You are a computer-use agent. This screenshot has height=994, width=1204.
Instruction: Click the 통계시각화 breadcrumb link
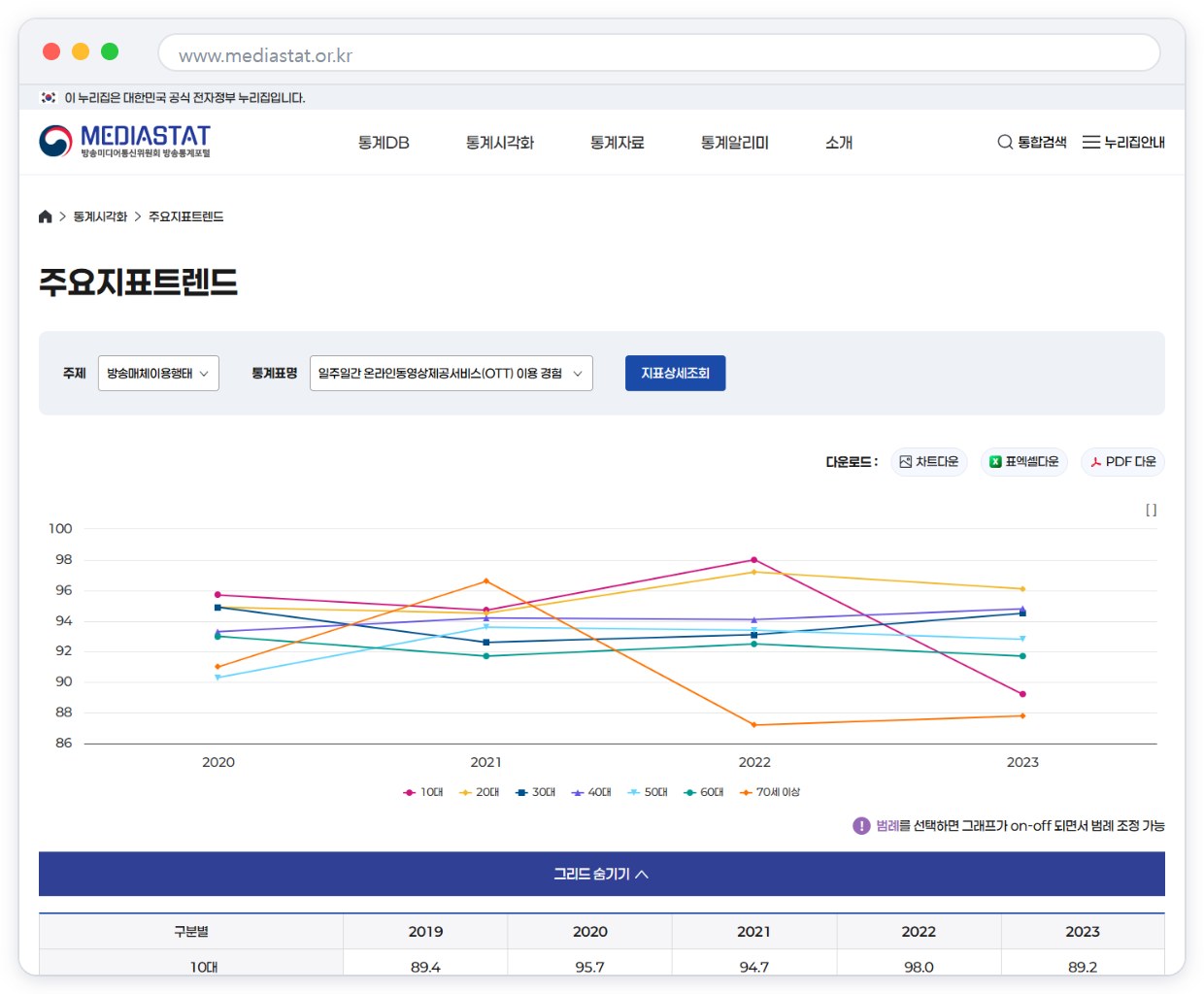pos(100,216)
